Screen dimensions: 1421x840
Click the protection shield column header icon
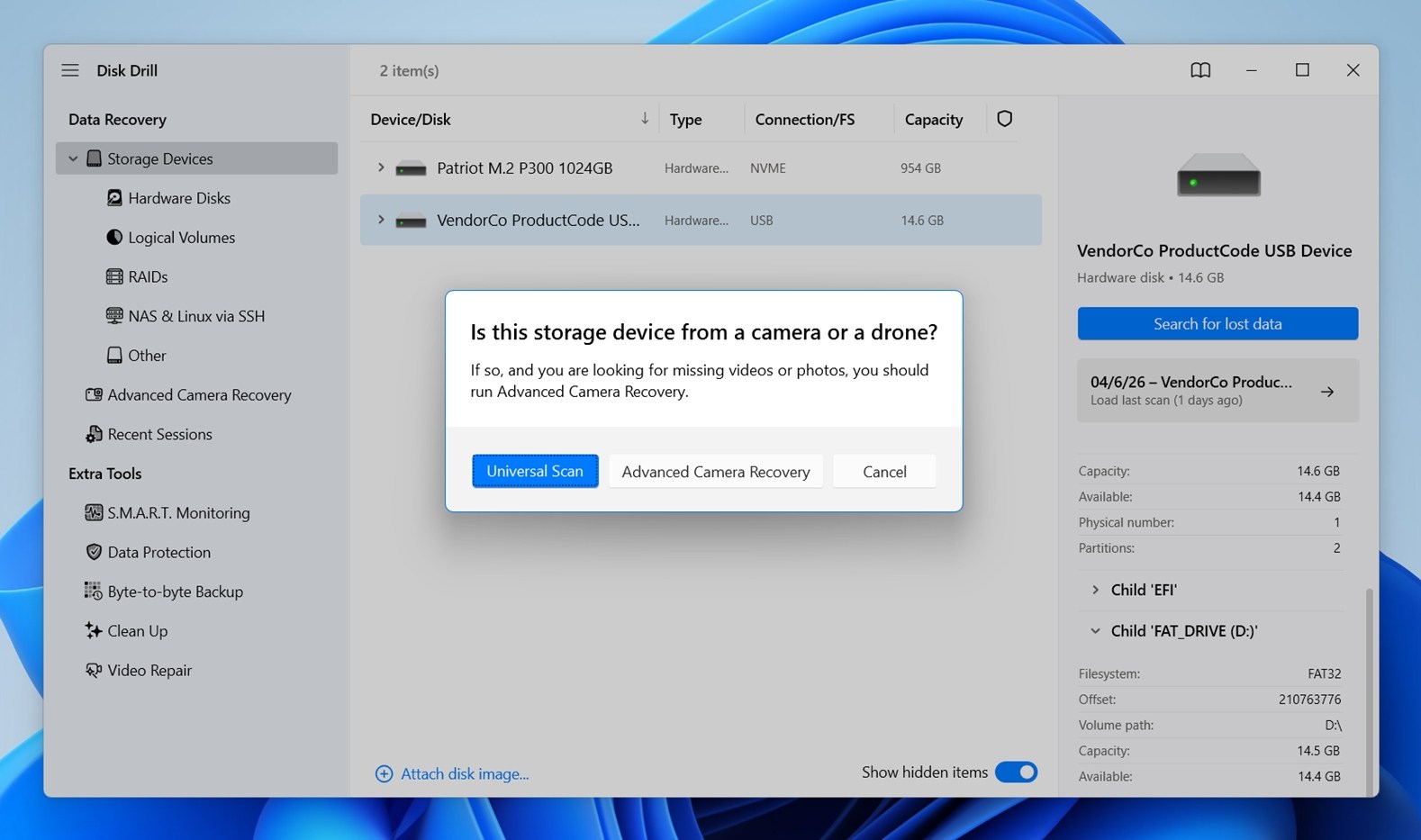pyautogui.click(x=1005, y=119)
